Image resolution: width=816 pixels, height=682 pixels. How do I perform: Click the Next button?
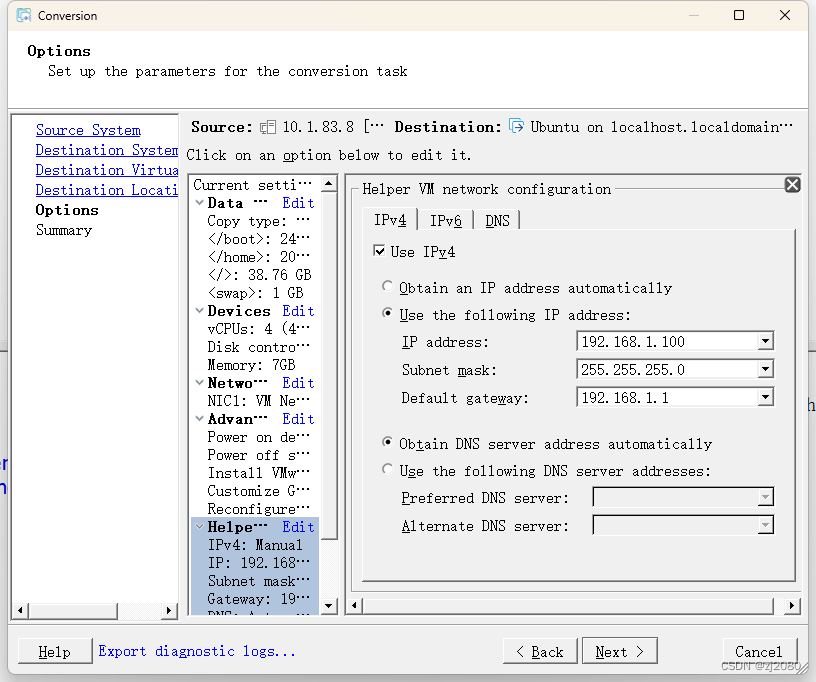point(619,651)
